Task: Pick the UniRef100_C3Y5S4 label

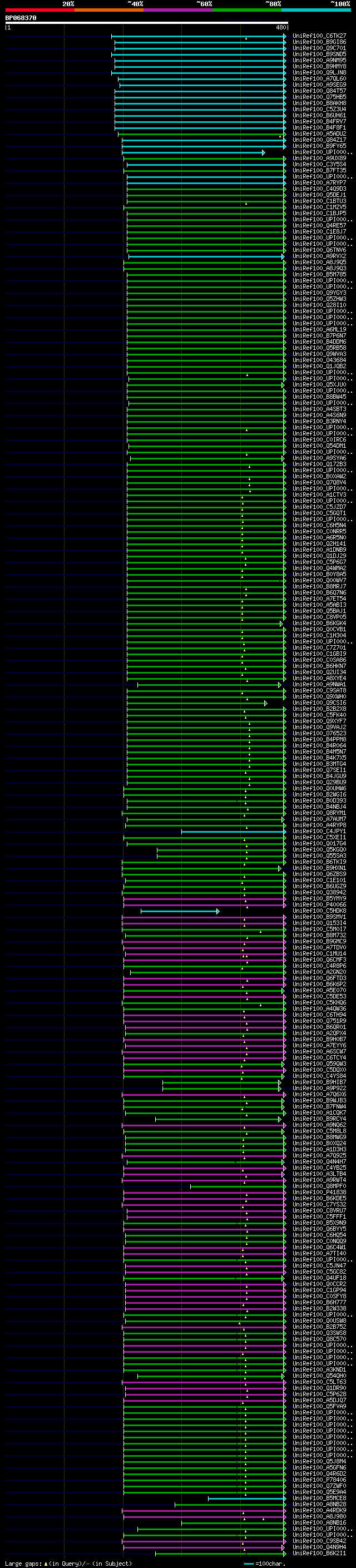Action: (x=319, y=165)
